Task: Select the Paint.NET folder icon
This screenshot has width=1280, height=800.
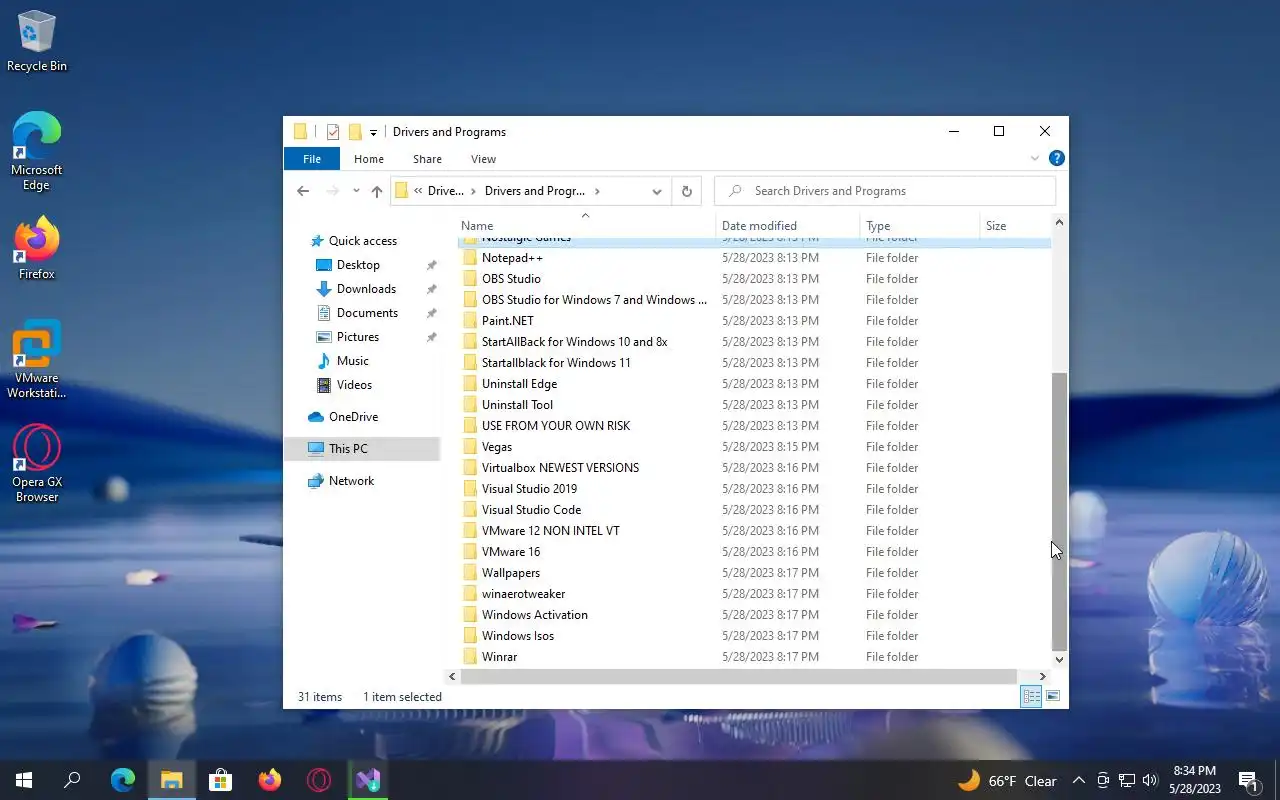Action: coord(470,321)
